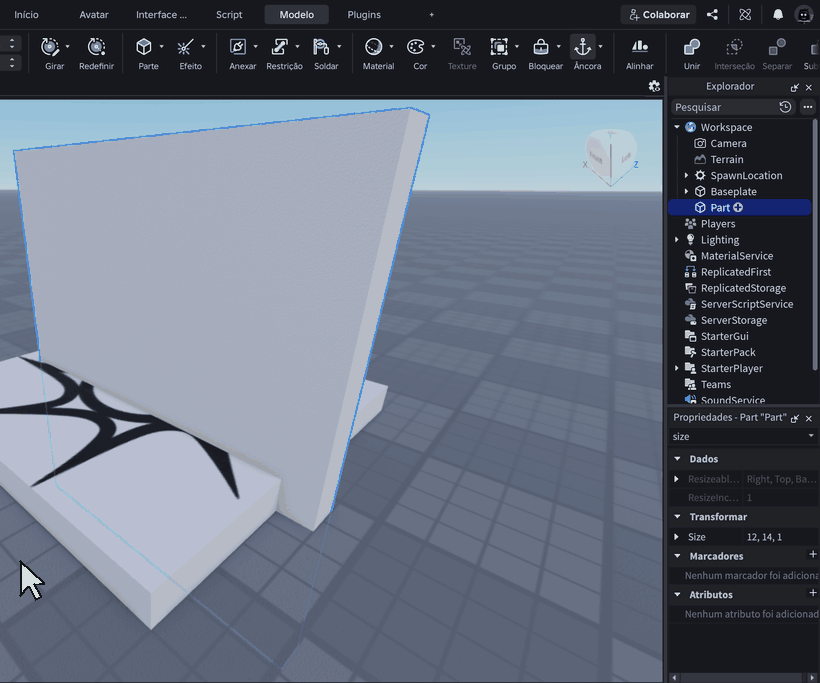Click the Colaborar button
This screenshot has height=683, width=820.
tap(659, 15)
